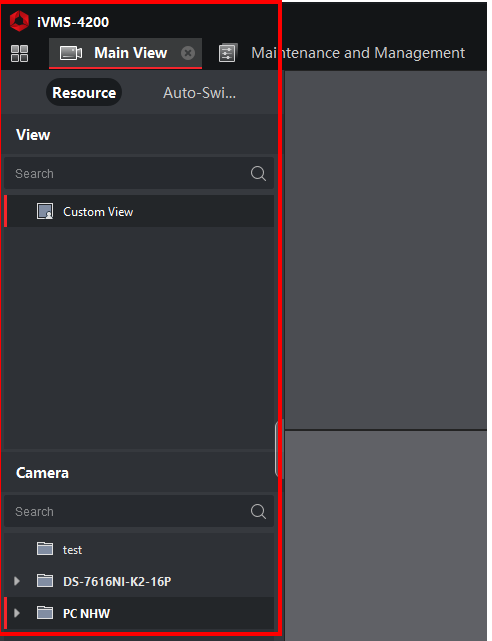Click the test folder icon

[x=45, y=549]
